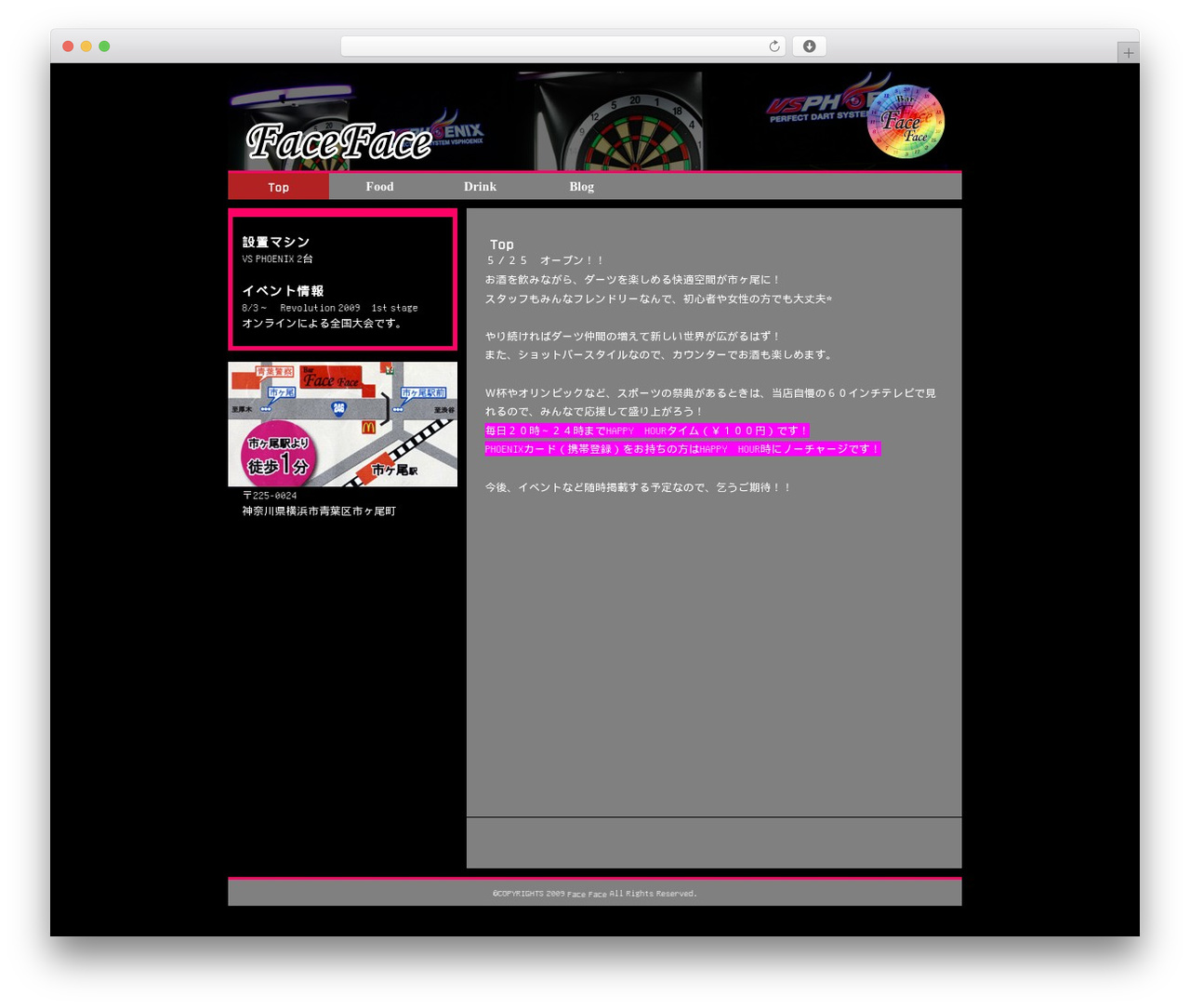Click the highlighted HAPPY HOUR ¥100 line
Image resolution: width=1190 pixels, height=1008 pixels.
pyautogui.click(x=647, y=431)
